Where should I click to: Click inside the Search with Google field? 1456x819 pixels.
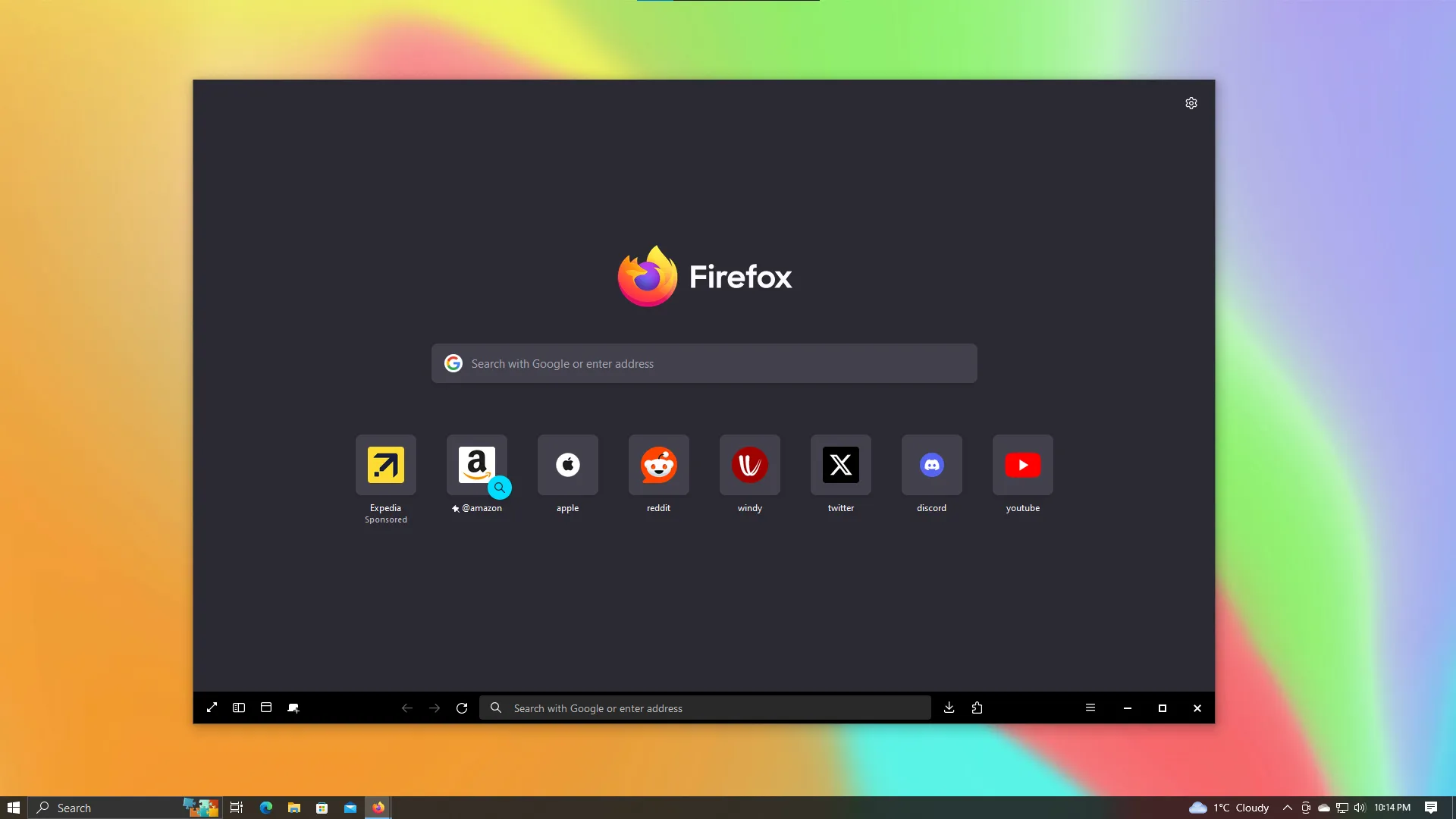coord(704,363)
